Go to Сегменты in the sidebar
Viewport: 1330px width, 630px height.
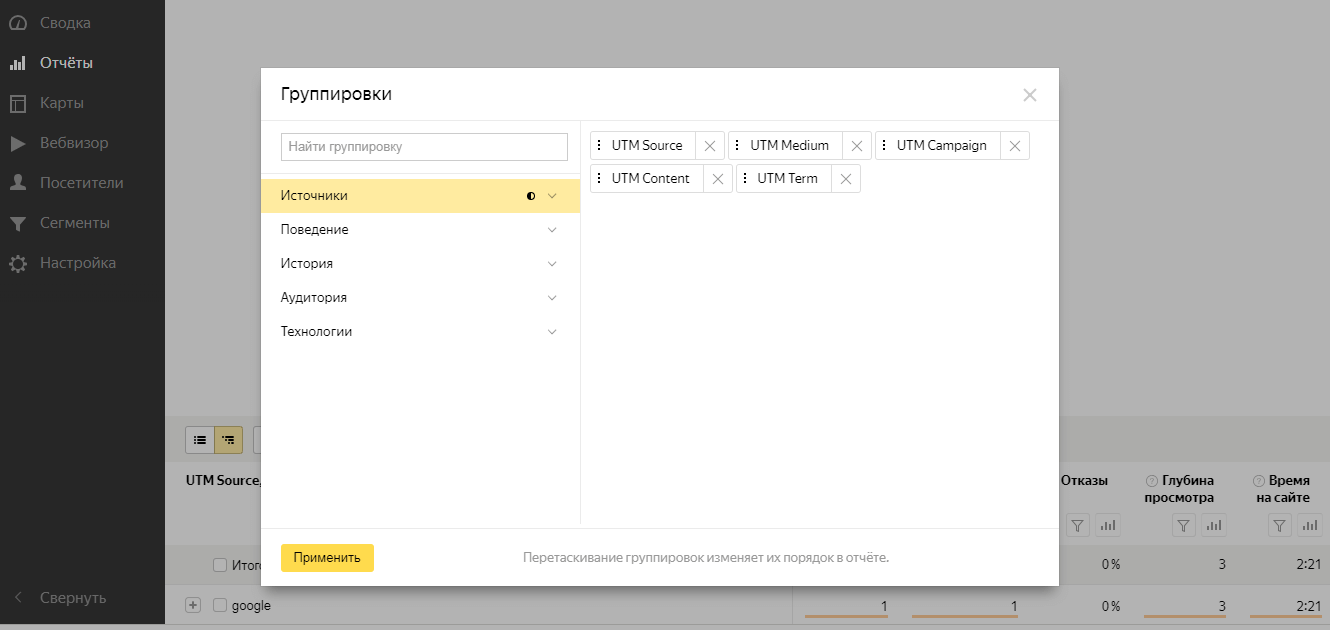[74, 223]
